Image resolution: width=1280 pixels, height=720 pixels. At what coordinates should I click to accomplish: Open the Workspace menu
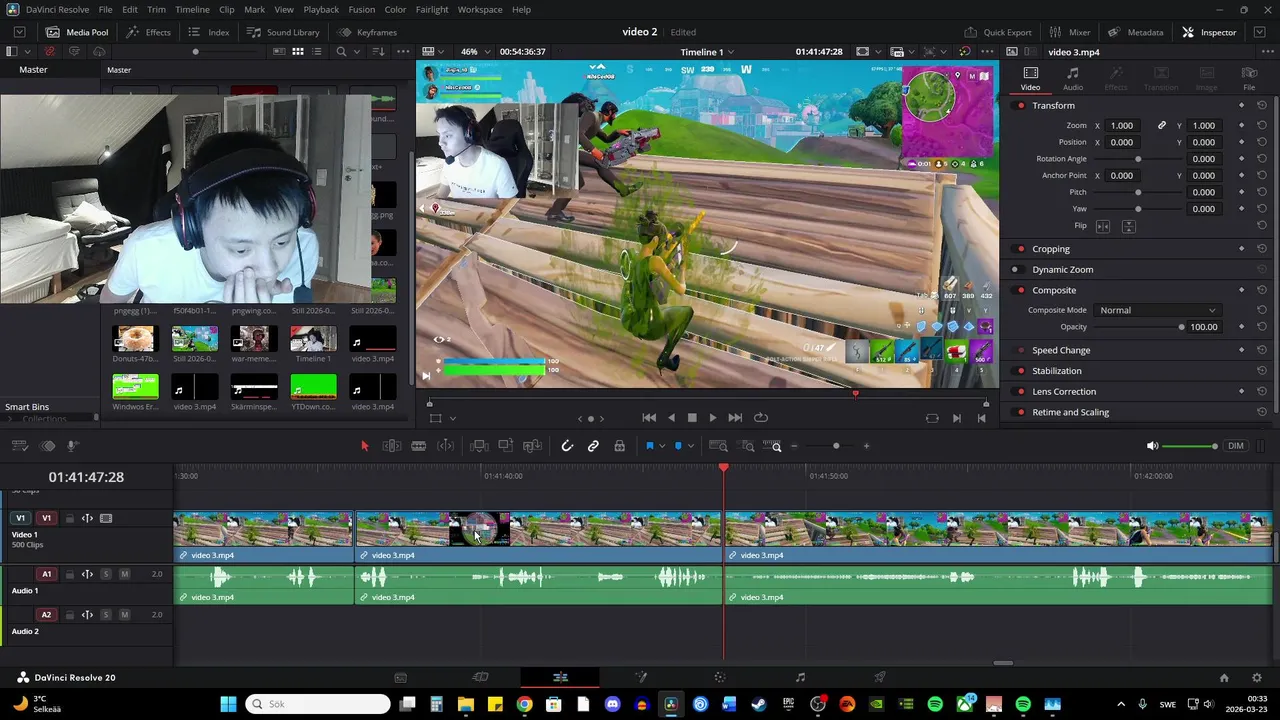coord(480,9)
